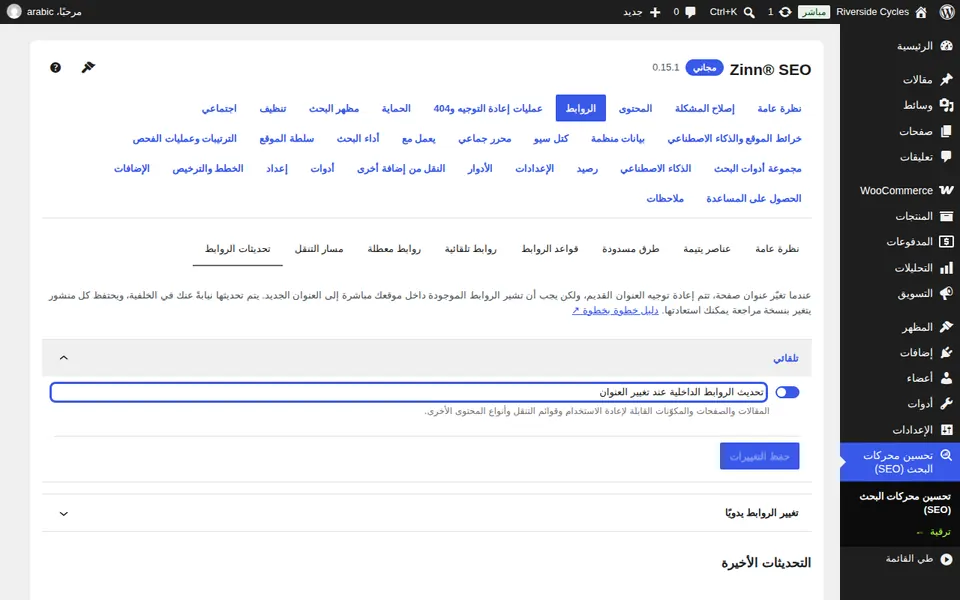Viewport: 960px width, 600px height.
Task: Open the الخطط والترخيص tab
Action: [x=208, y=168]
